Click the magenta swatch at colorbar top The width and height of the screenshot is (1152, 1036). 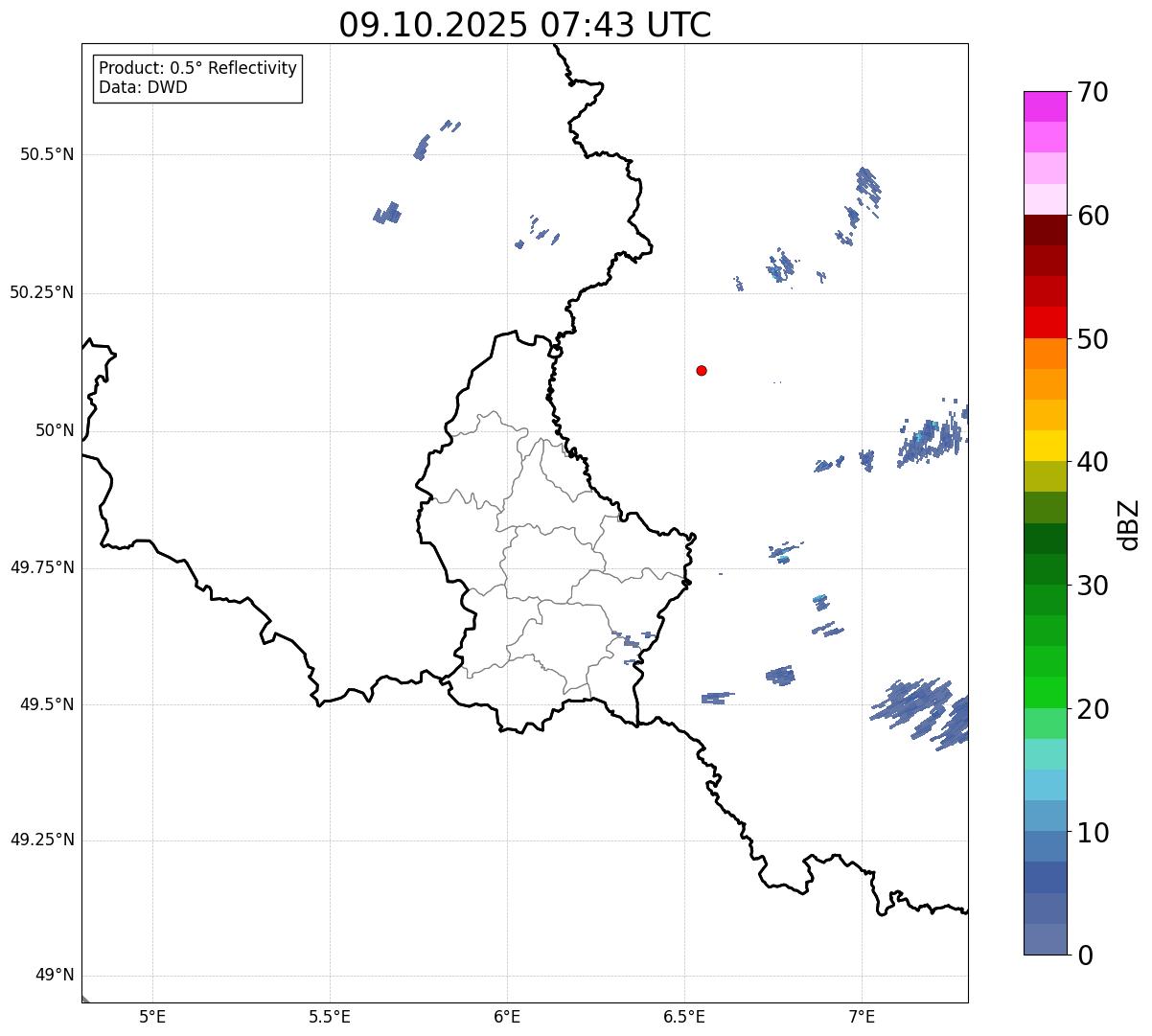1045,106
